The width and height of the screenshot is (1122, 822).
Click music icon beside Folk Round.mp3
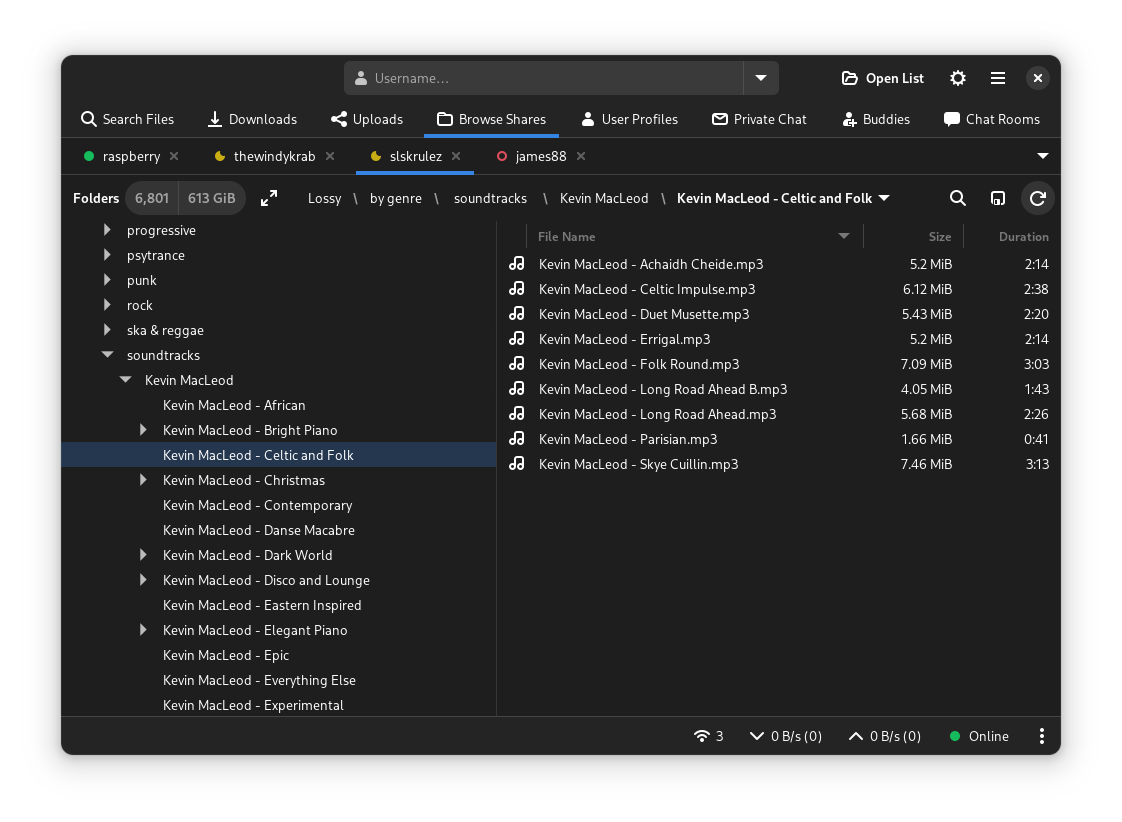(517, 364)
